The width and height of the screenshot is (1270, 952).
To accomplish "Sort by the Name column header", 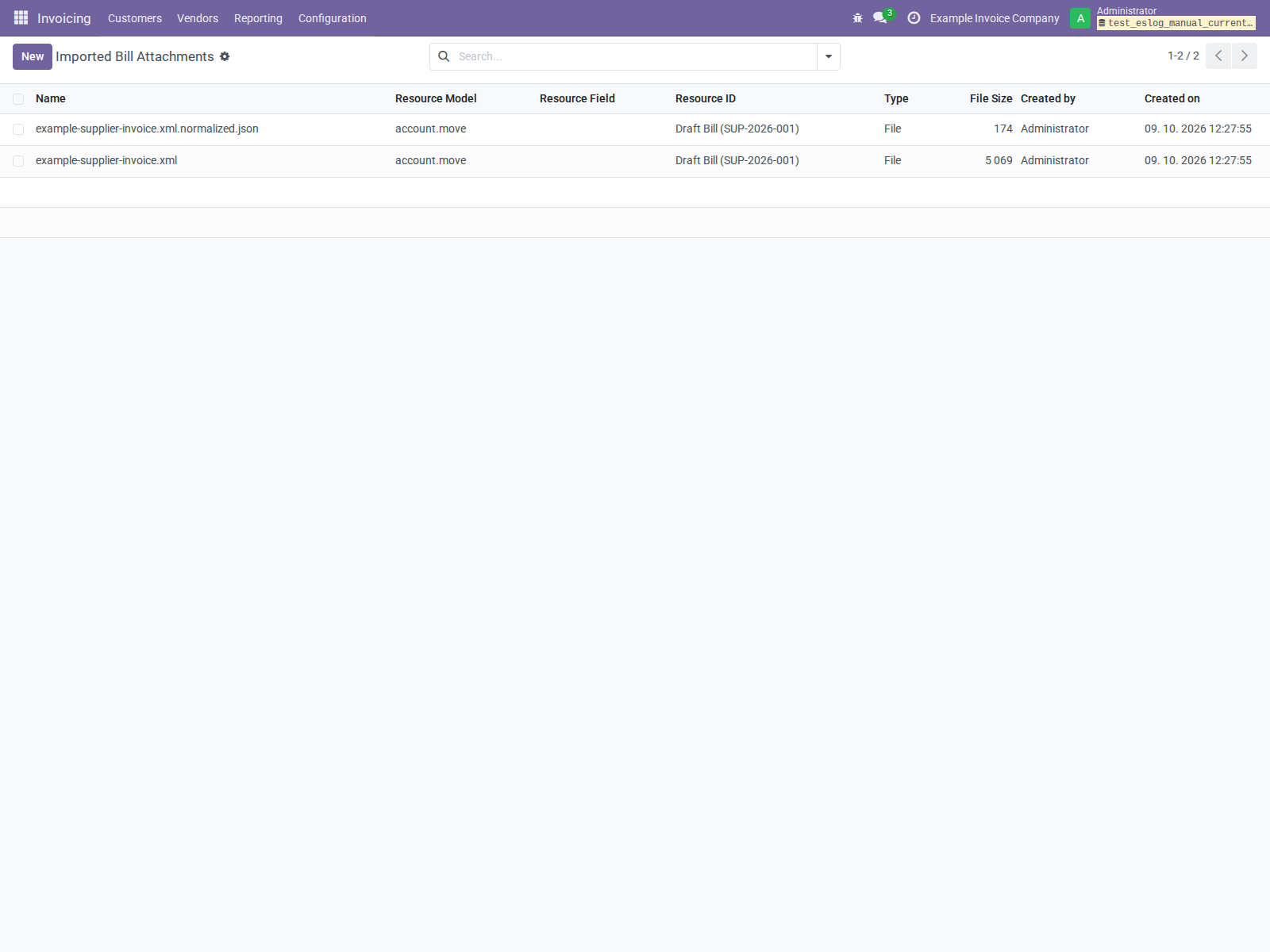I will point(51,98).
